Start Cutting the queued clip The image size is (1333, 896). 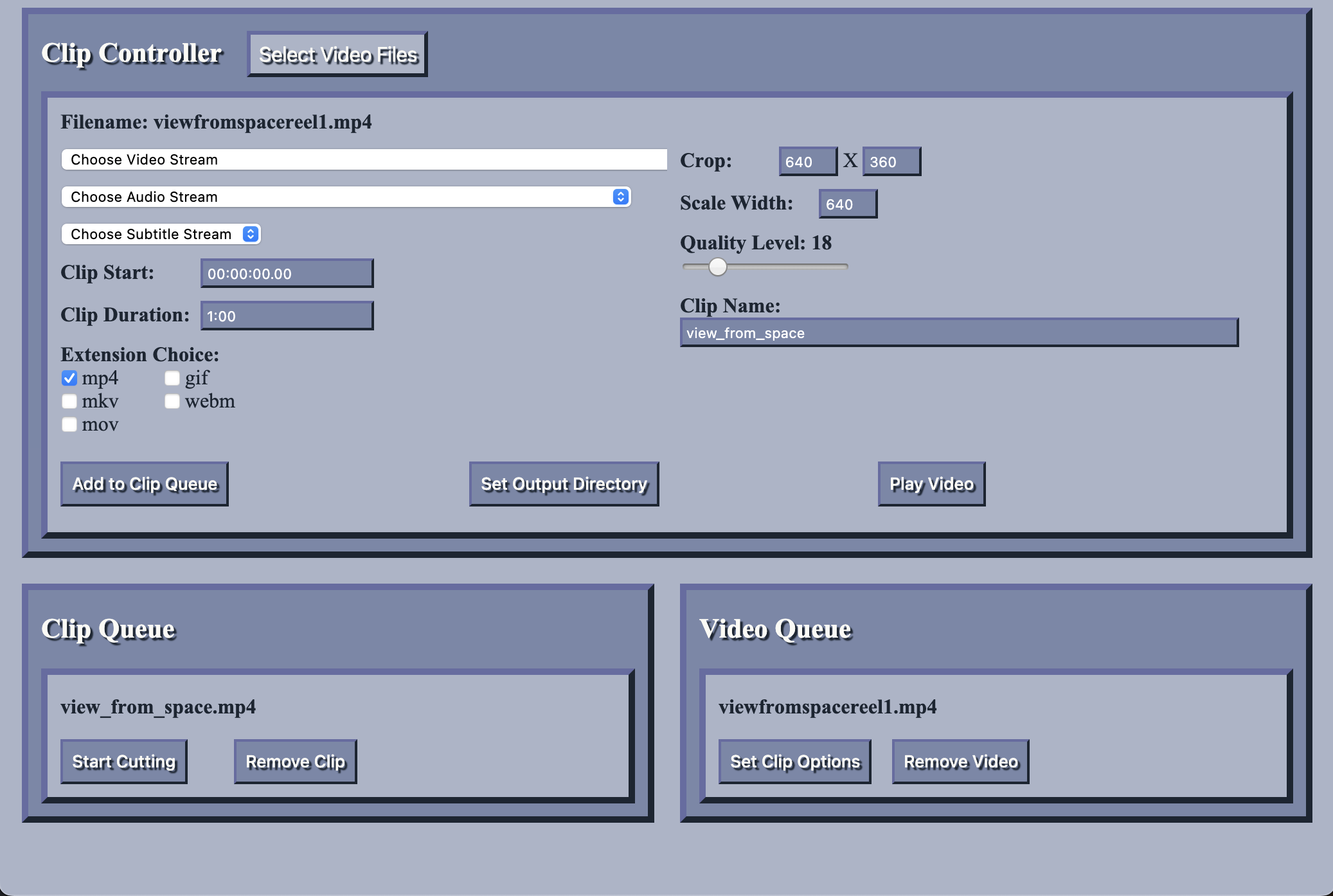(123, 761)
